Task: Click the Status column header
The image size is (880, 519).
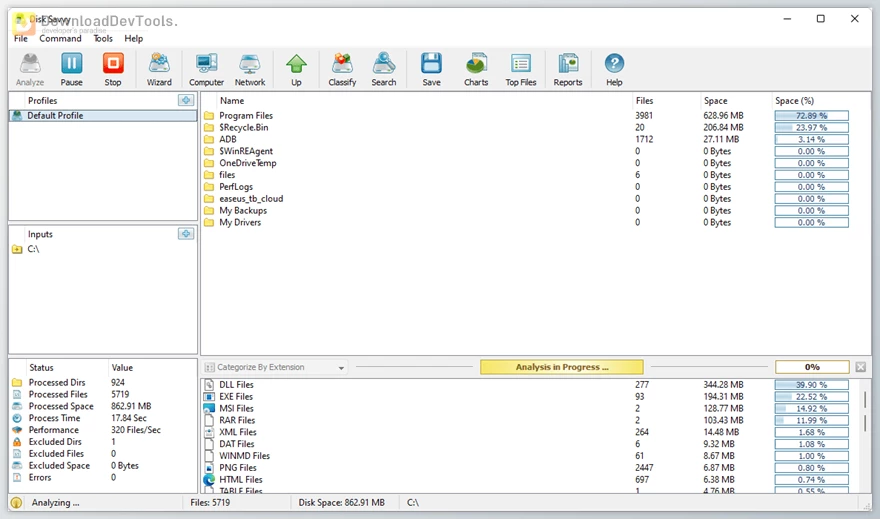Action: click(41, 368)
